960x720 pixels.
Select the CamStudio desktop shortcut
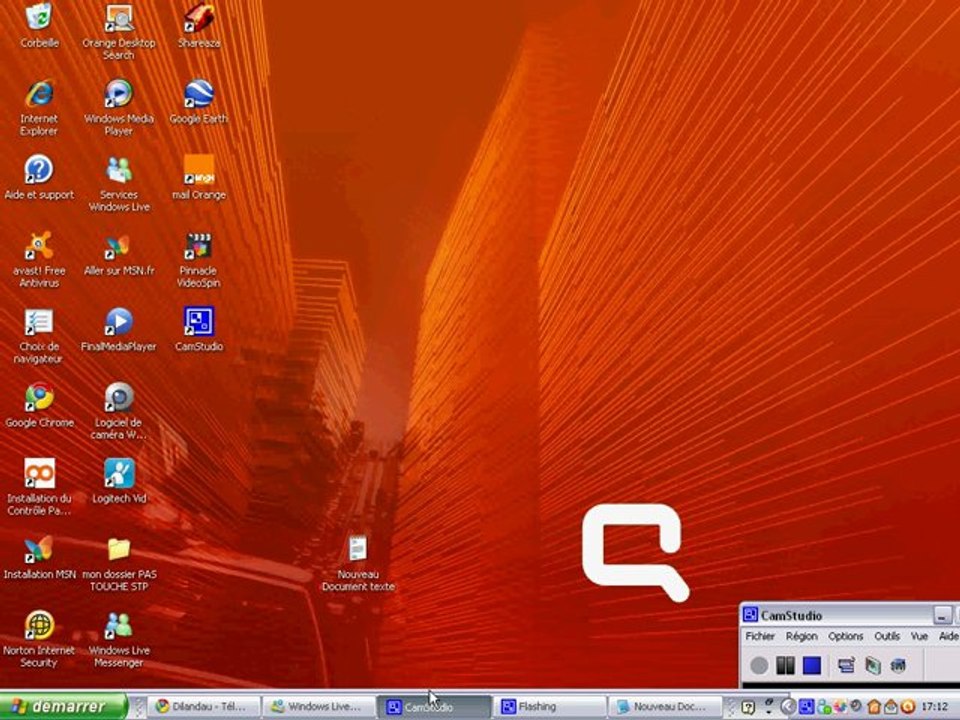[x=198, y=329]
